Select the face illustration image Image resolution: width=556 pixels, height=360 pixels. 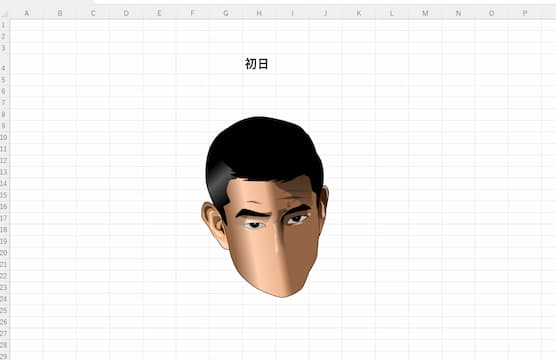pos(265,207)
